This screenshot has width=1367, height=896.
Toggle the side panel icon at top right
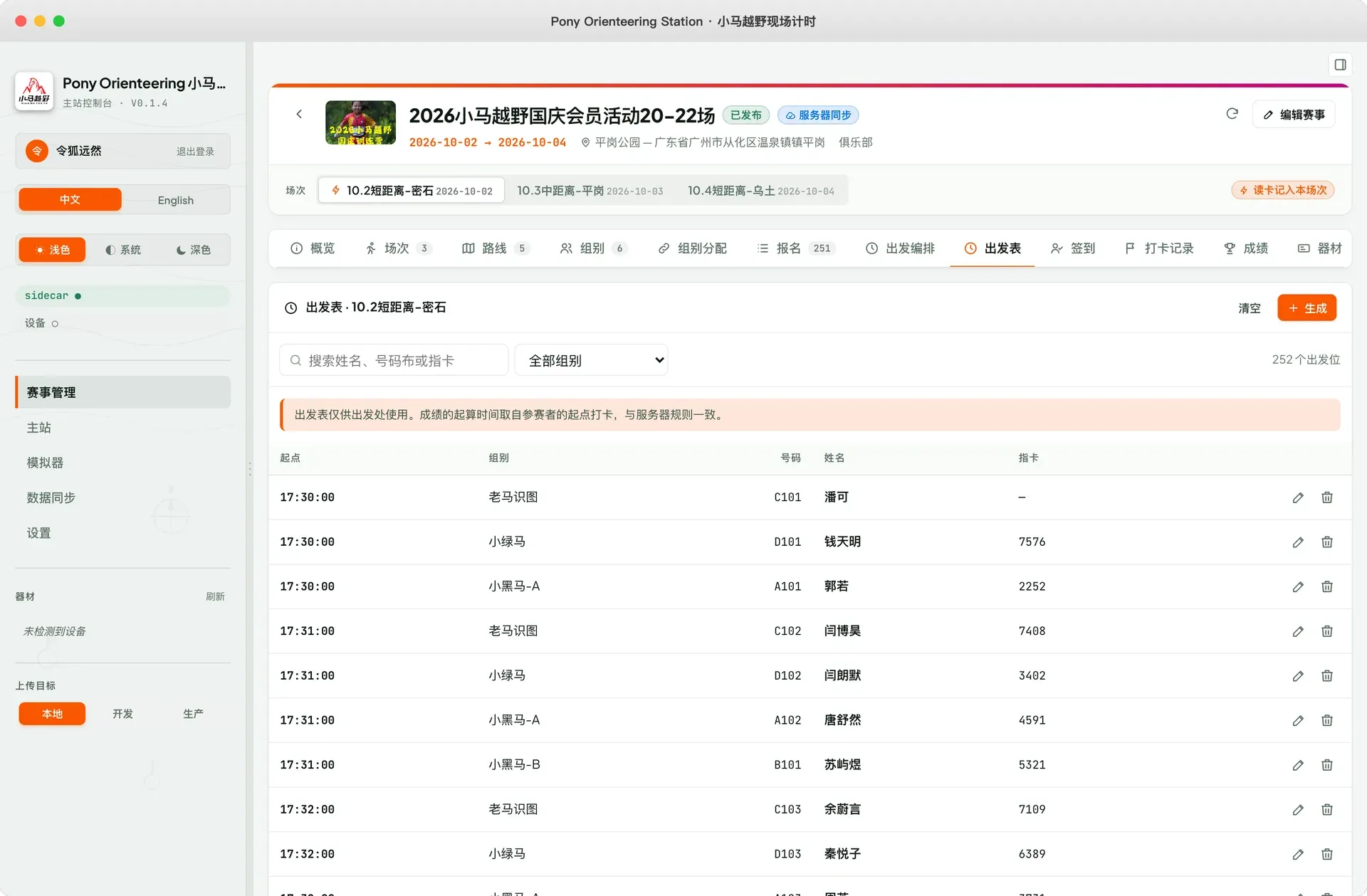point(1340,65)
